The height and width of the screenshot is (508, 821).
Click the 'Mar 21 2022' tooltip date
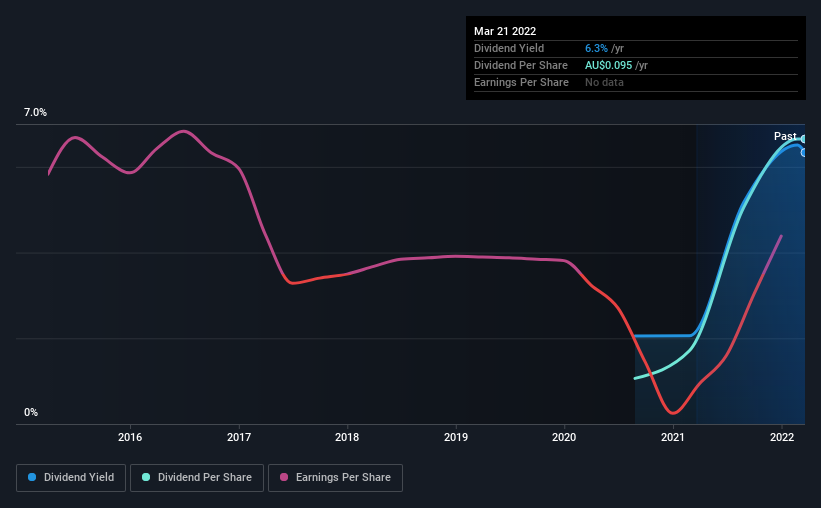tap(505, 31)
